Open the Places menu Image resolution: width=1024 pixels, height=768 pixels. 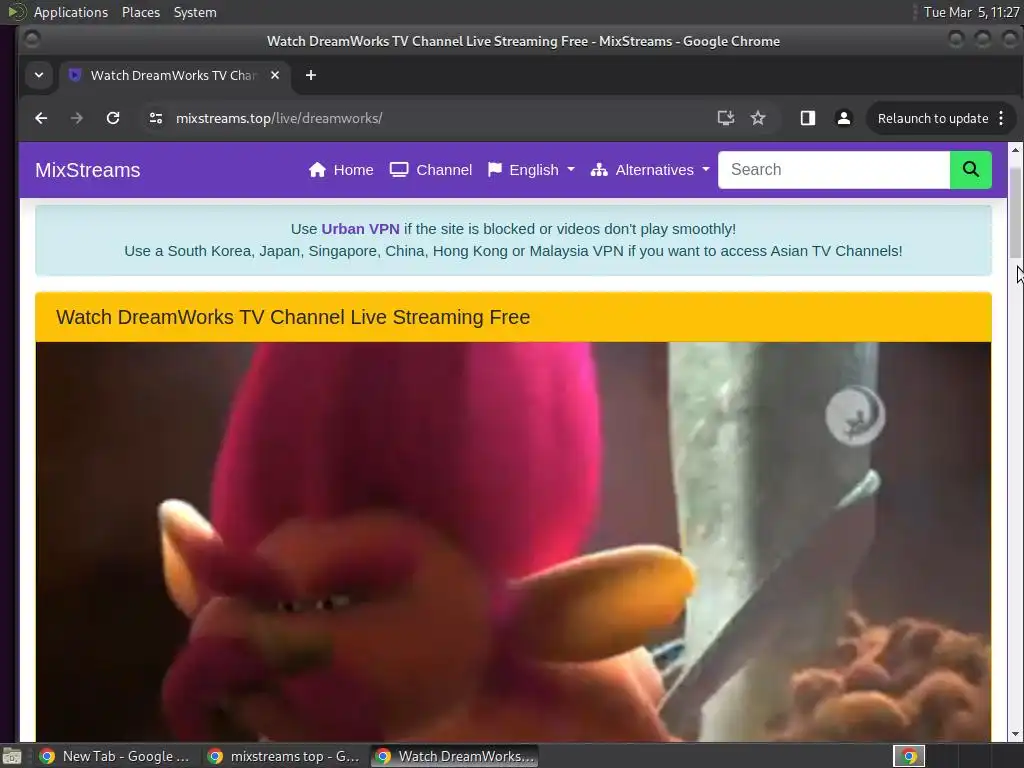click(x=141, y=12)
